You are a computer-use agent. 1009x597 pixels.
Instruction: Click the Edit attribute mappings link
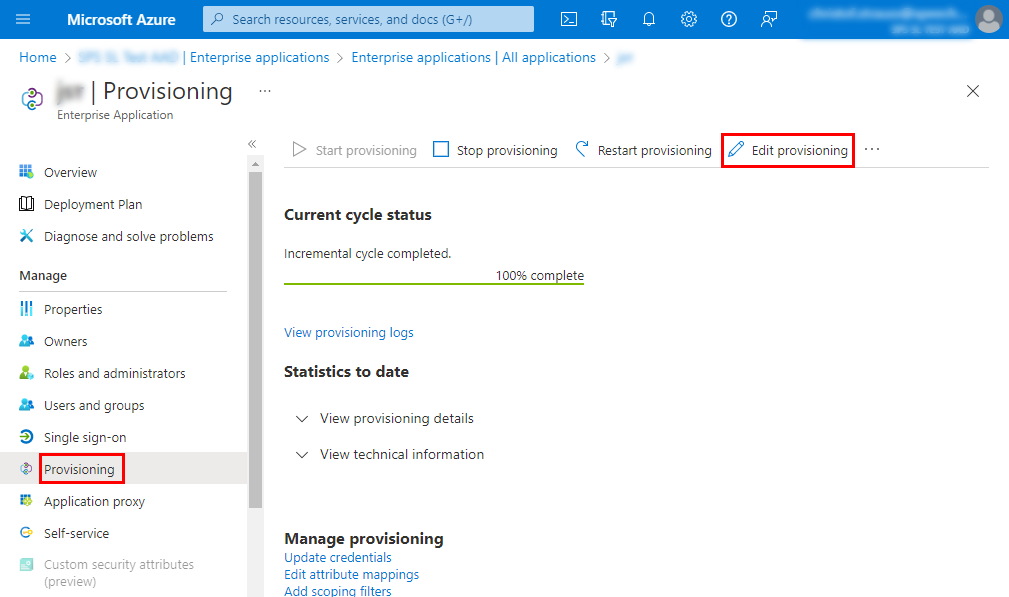click(x=351, y=574)
